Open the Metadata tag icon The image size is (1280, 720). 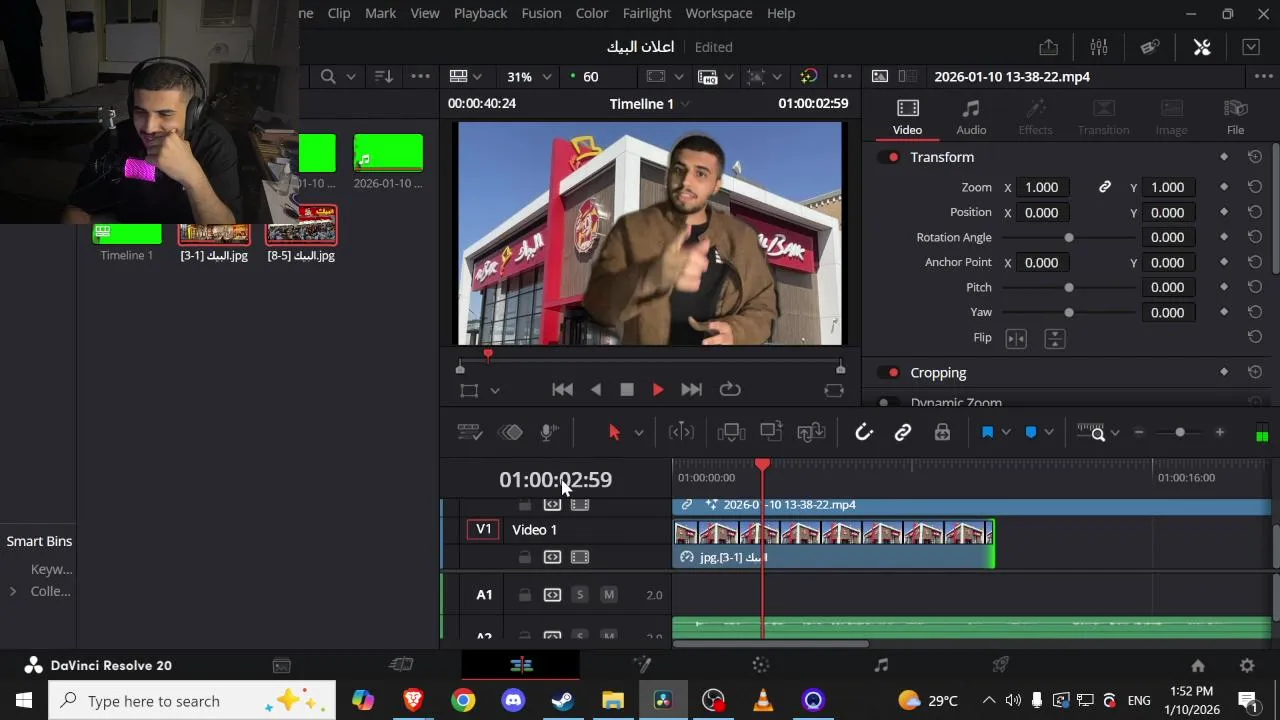(1150, 47)
